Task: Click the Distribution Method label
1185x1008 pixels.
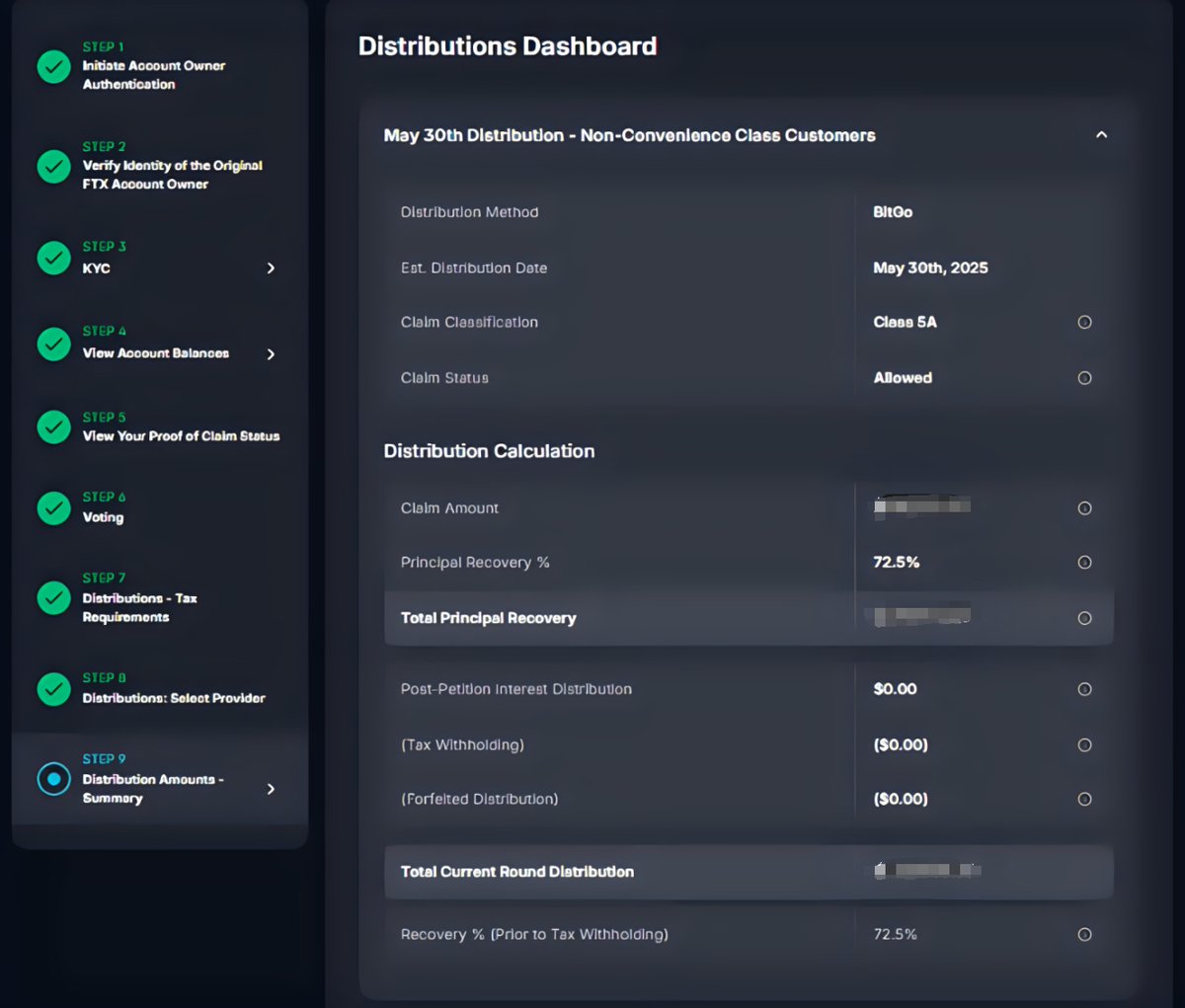Action: [469, 212]
